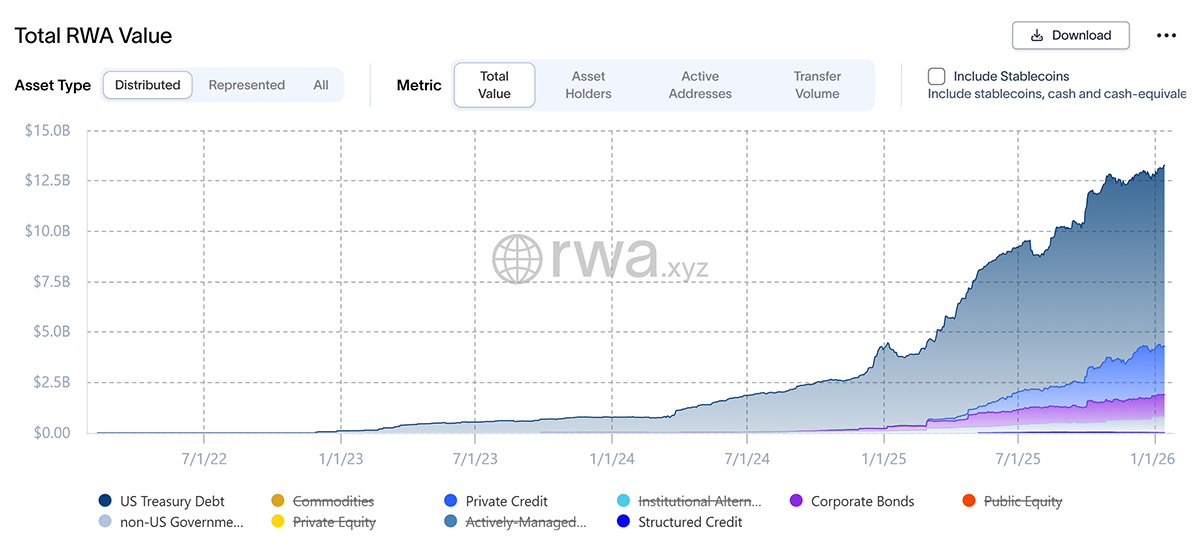Click the Public Equity orange legend dot
This screenshot has width=1200, height=554.
tap(969, 501)
